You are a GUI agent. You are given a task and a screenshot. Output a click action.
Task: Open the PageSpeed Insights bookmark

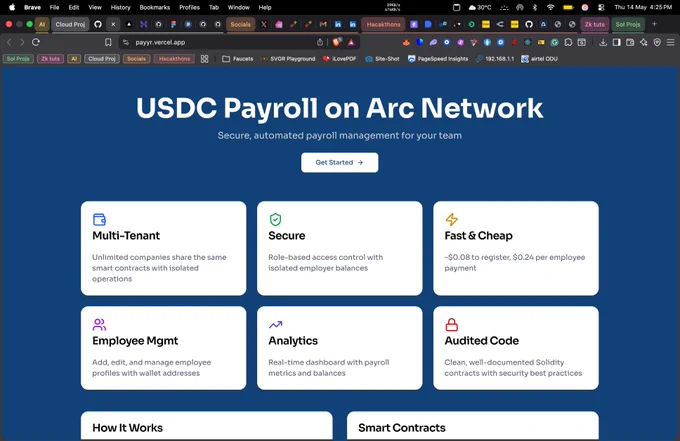(x=438, y=59)
